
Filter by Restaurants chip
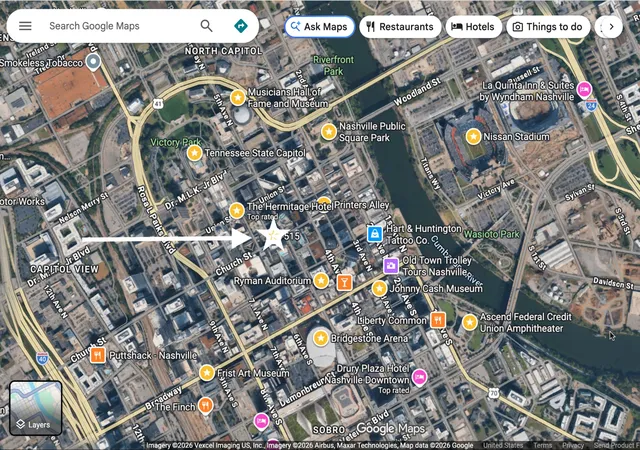[x=400, y=27]
